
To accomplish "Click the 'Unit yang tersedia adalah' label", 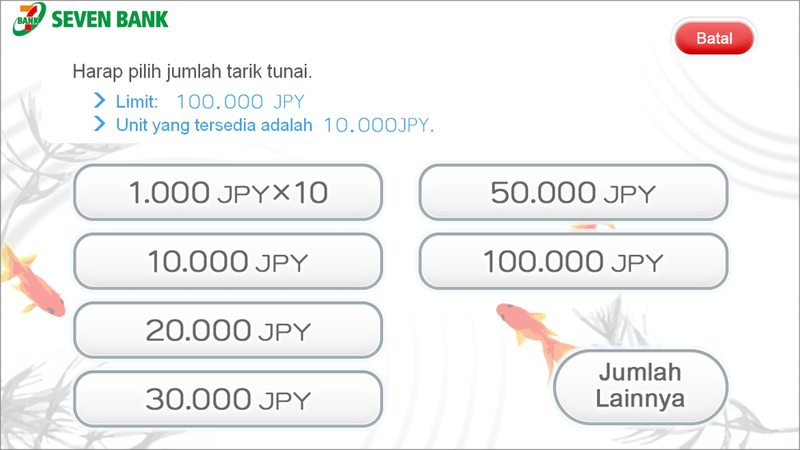I will [214, 125].
